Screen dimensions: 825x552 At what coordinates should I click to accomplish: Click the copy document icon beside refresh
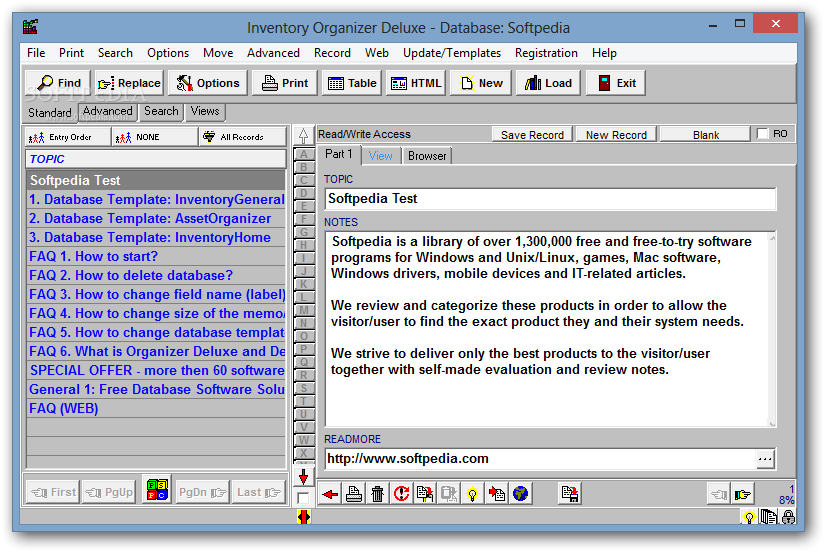[x=425, y=494]
